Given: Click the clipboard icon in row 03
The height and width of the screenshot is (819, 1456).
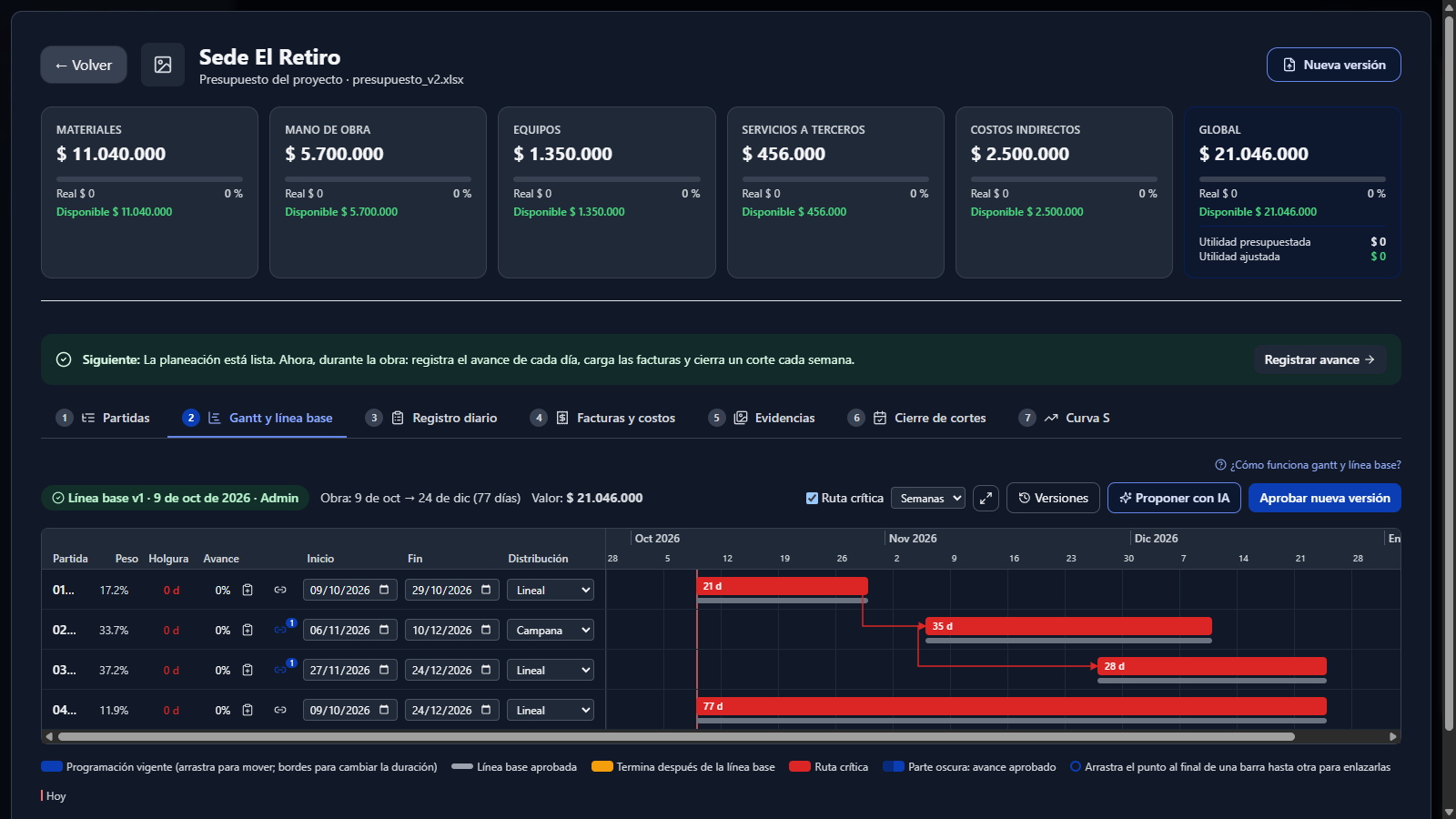Looking at the screenshot, I should point(248,670).
